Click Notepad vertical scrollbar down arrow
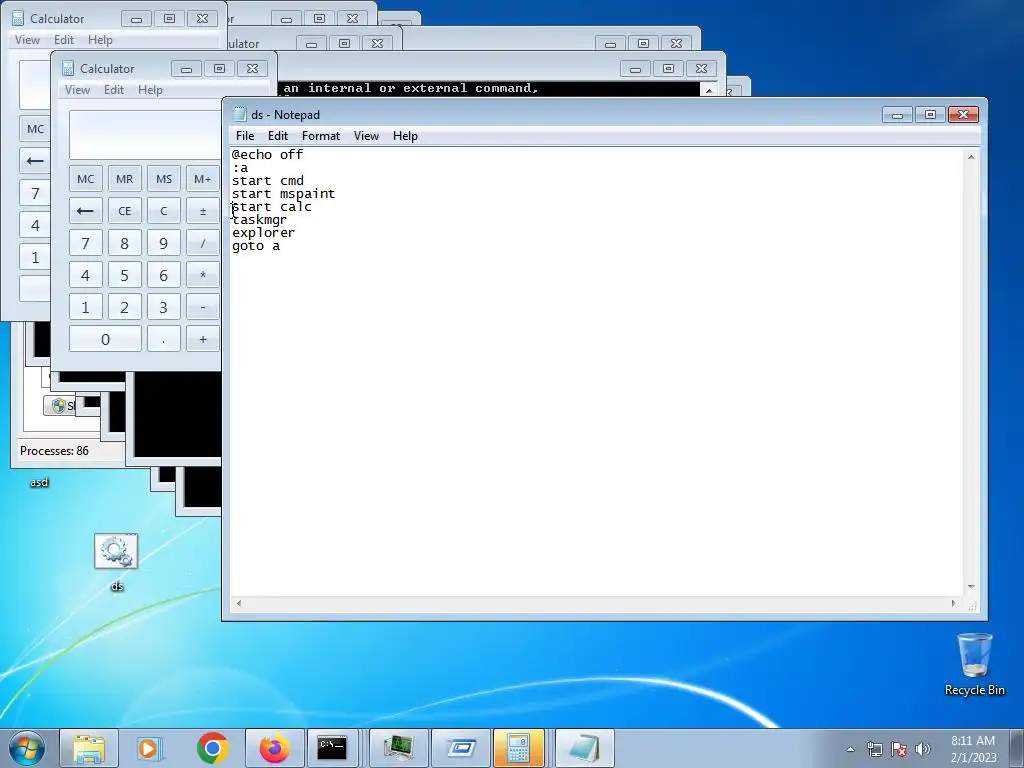The width and height of the screenshot is (1024, 768). pyautogui.click(x=971, y=587)
